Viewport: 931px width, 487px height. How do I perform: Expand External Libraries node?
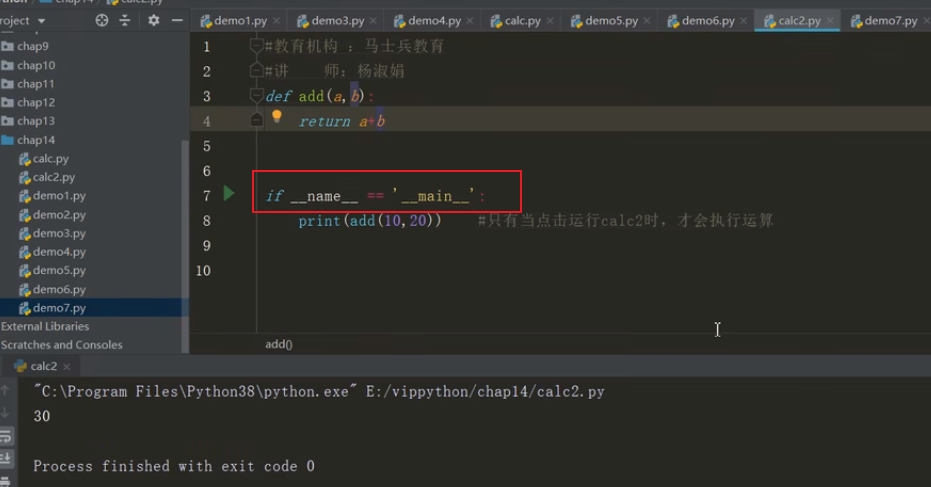[45, 326]
